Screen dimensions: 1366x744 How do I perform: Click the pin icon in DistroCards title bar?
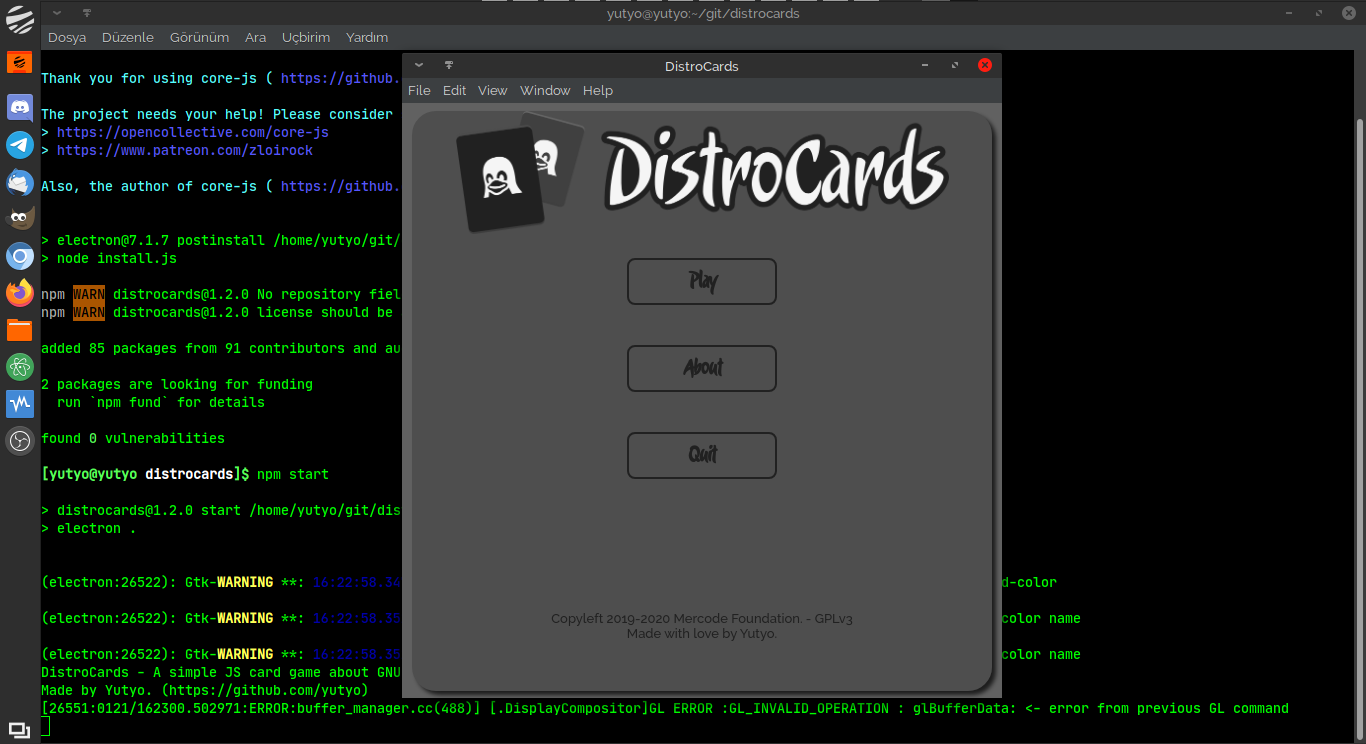[x=449, y=65]
